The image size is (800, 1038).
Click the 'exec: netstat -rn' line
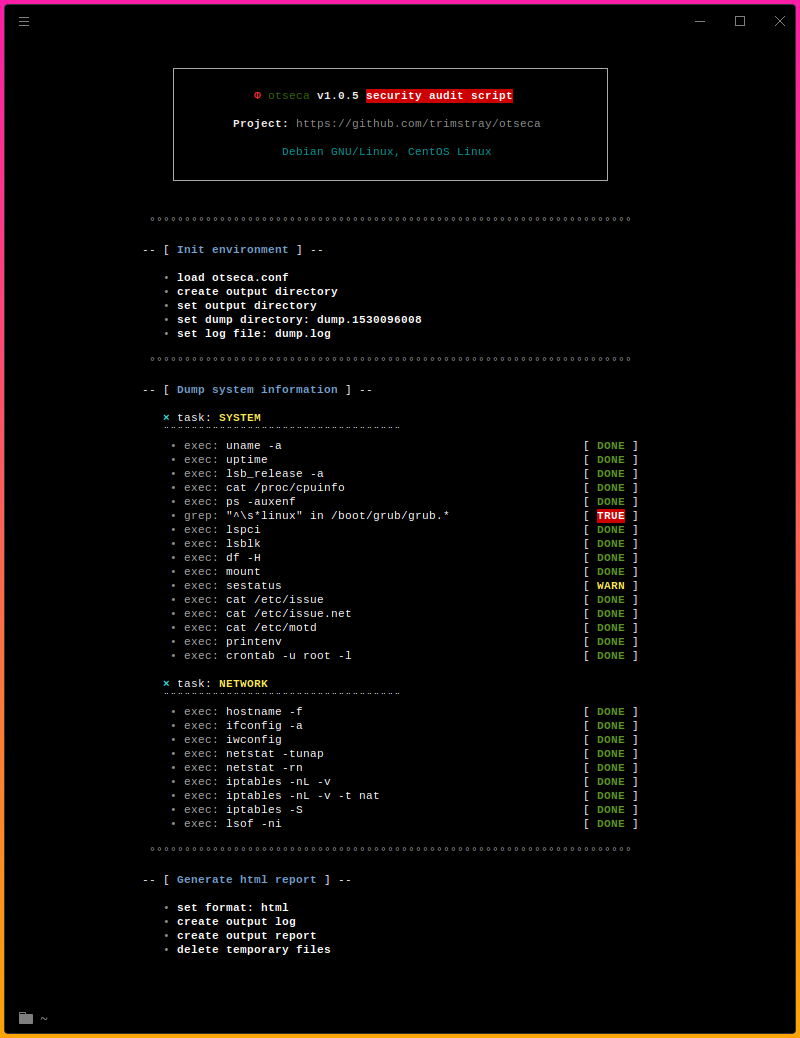[x=243, y=767]
